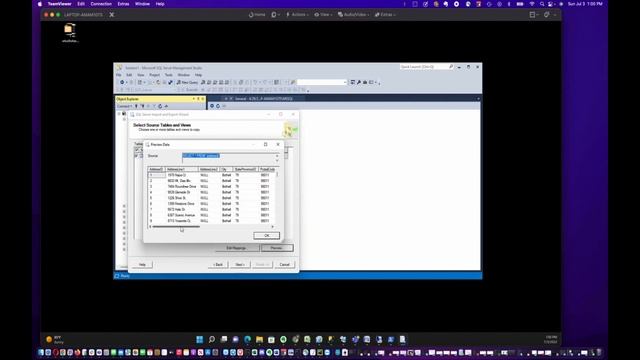The height and width of the screenshot is (360, 640).
Task: Click the refresh icon in the Object Explorer toolbar
Action: (160, 106)
